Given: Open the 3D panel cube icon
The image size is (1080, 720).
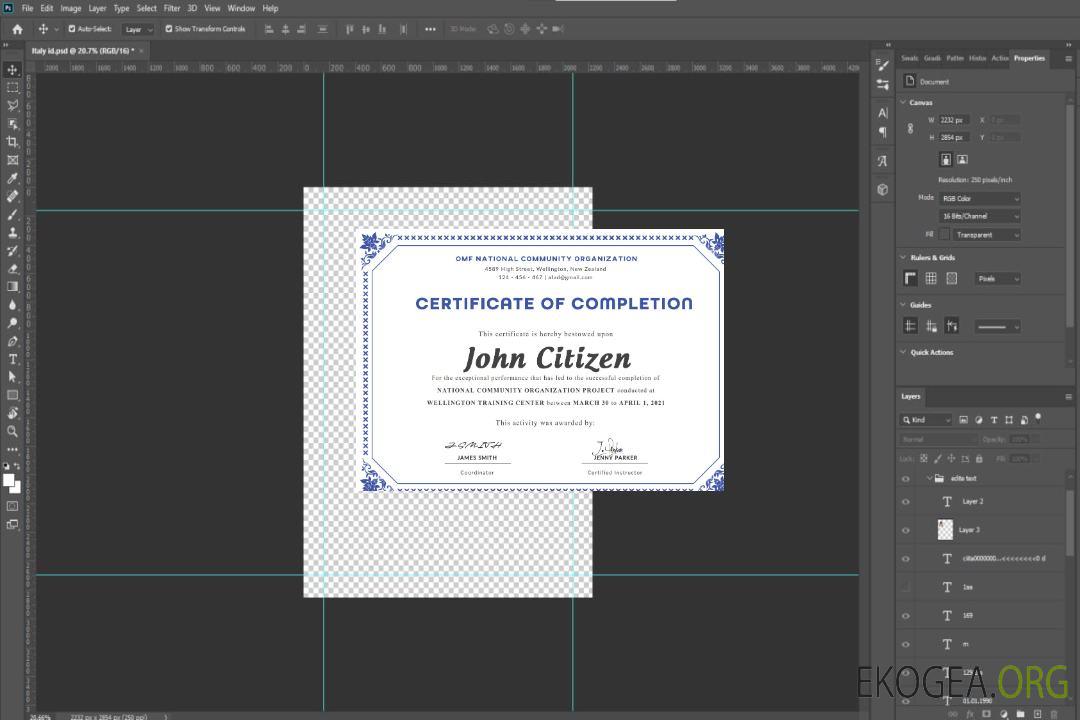Looking at the screenshot, I should pyautogui.click(x=883, y=189).
